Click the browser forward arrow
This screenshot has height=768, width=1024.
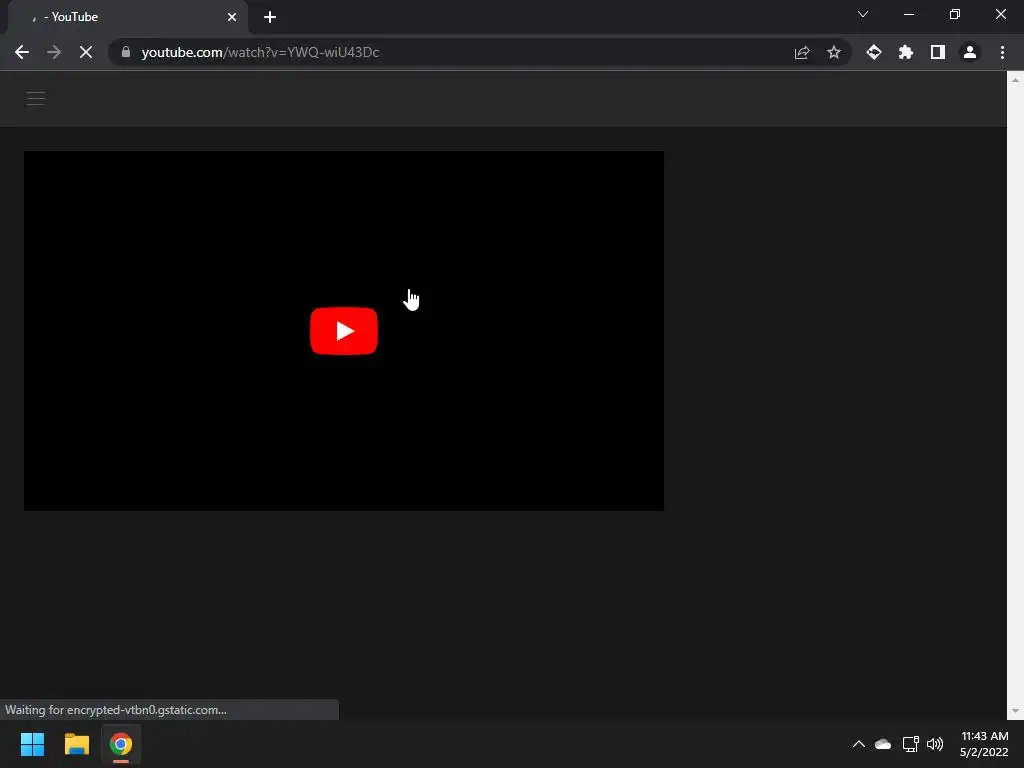pos(54,52)
